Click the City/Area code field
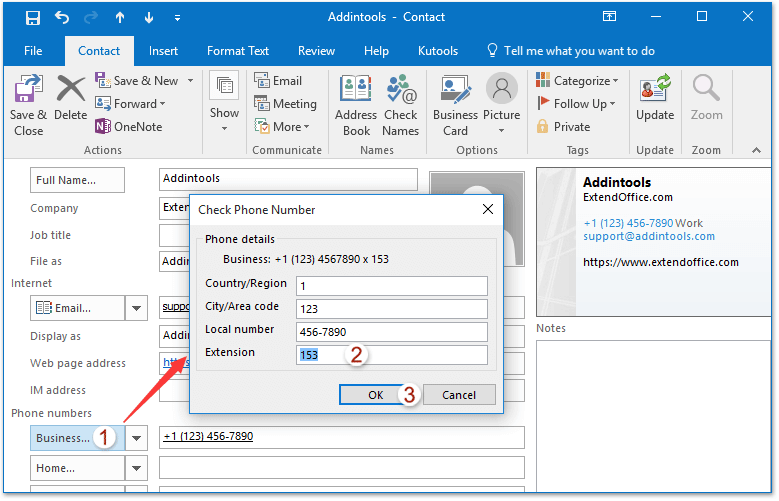The height and width of the screenshot is (501, 779). pos(391,309)
